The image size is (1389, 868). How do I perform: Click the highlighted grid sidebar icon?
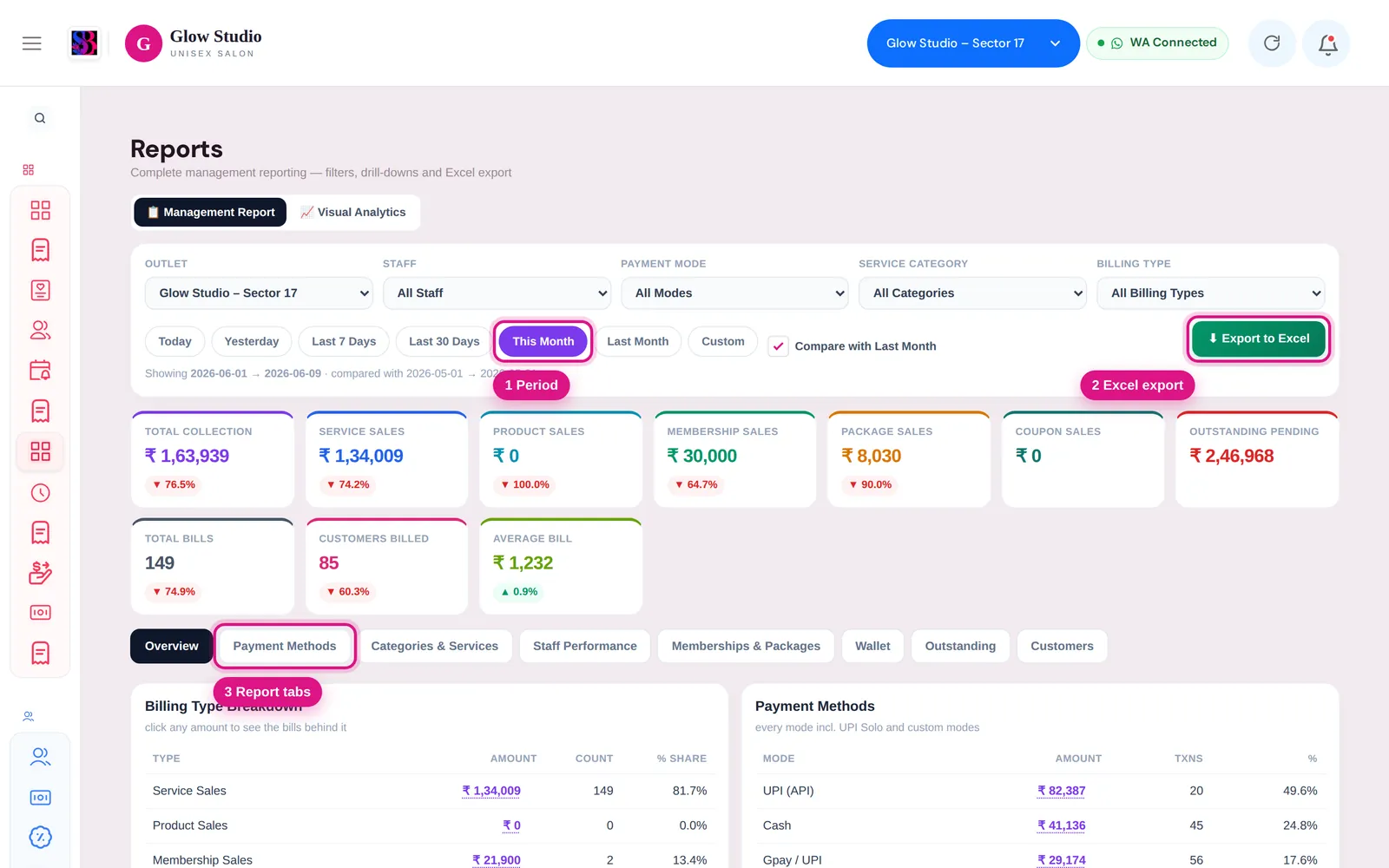[40, 451]
